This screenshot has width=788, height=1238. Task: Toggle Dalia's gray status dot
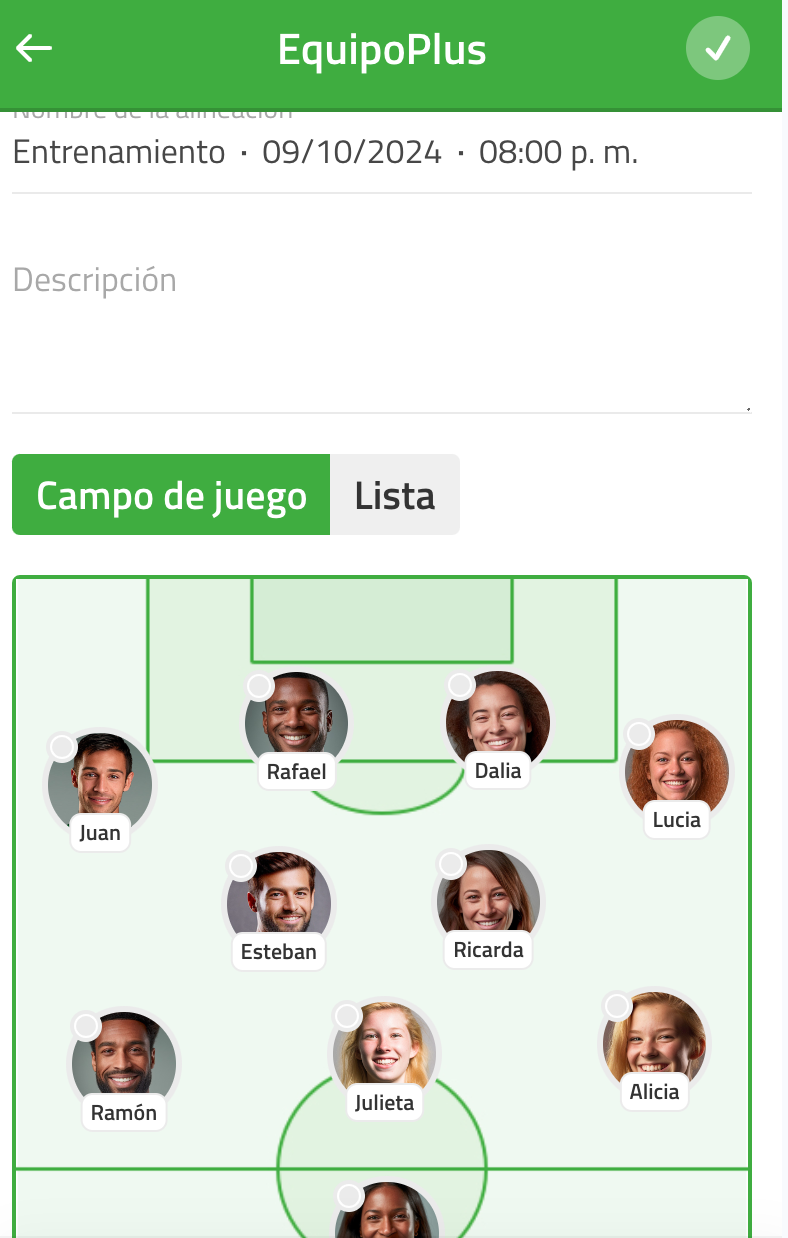click(460, 685)
